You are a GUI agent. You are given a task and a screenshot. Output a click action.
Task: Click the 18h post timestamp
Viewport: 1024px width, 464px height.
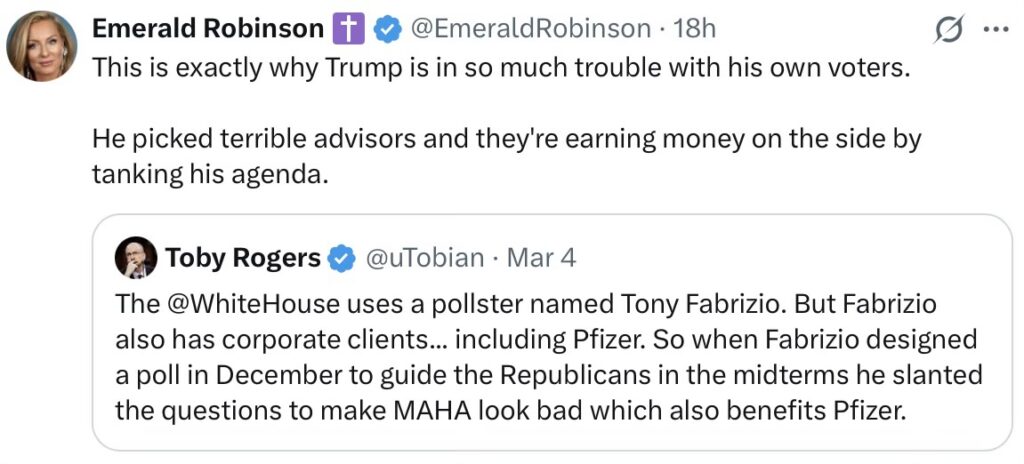(695, 29)
